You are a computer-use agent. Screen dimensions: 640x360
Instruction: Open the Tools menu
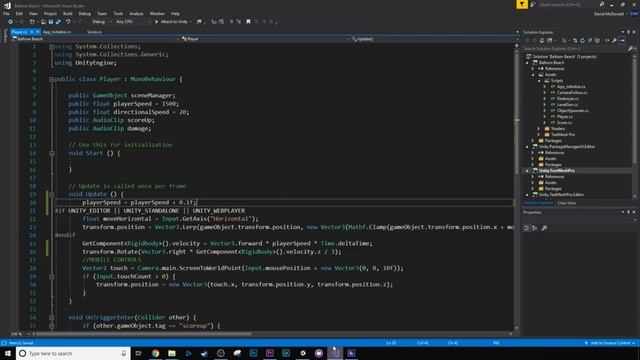[118, 13]
